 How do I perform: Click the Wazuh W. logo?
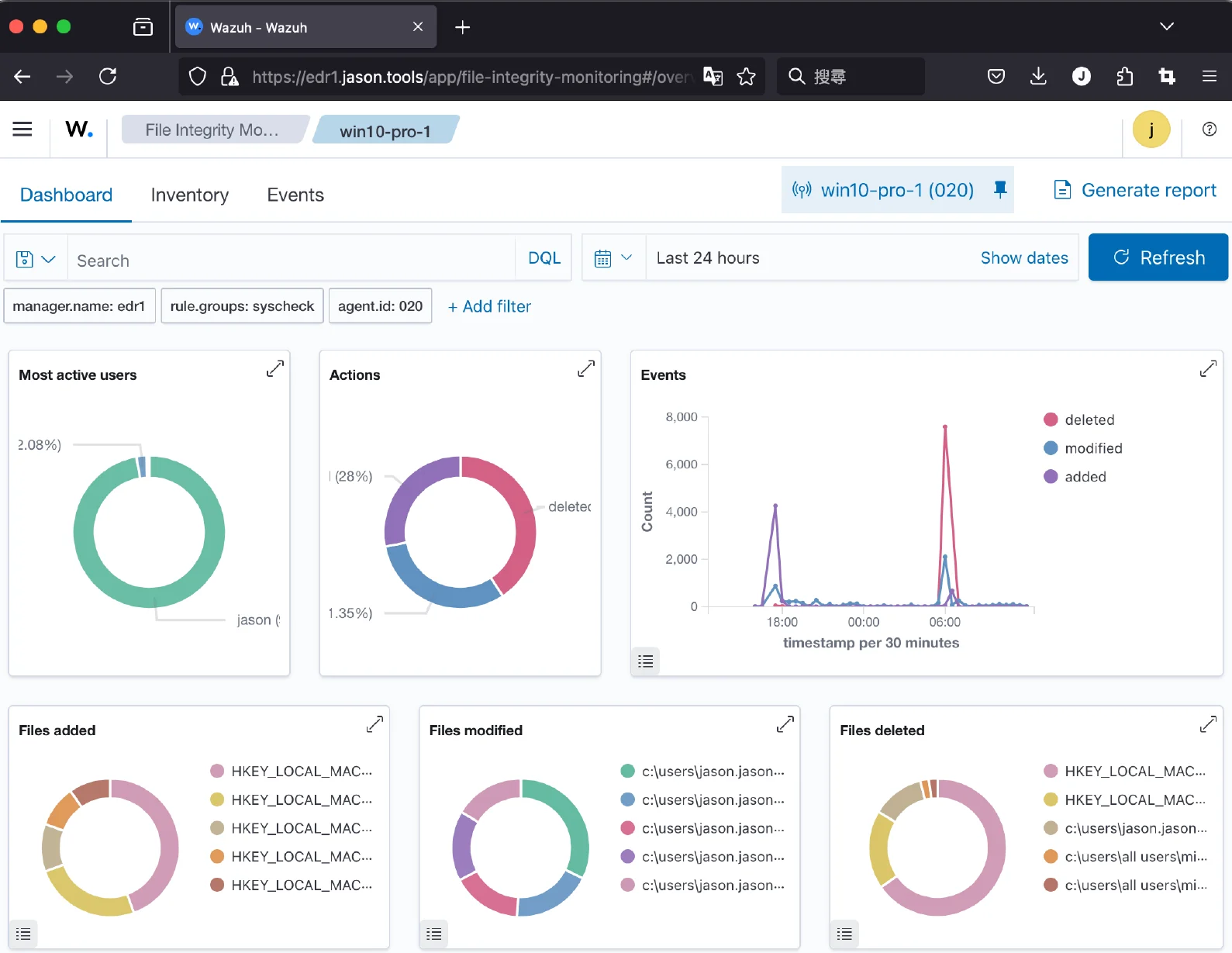pyautogui.click(x=79, y=129)
